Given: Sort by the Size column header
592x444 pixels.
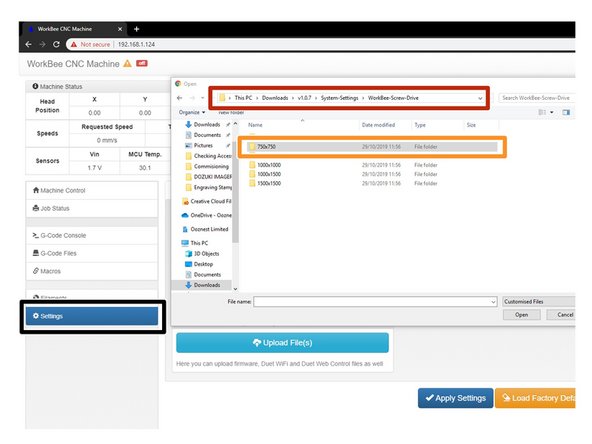Looking at the screenshot, I should [471, 125].
